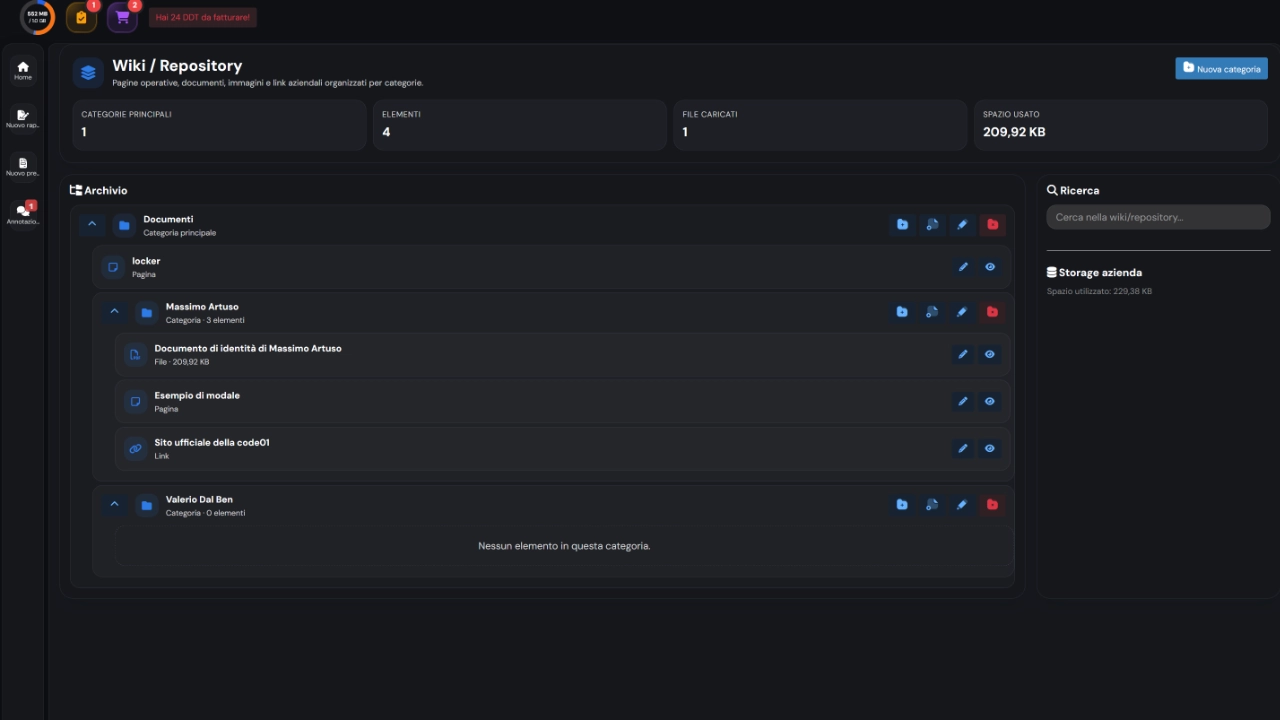
Task: Click the link icon of 'Sito ufficiale della code01'
Action: [x=135, y=448]
